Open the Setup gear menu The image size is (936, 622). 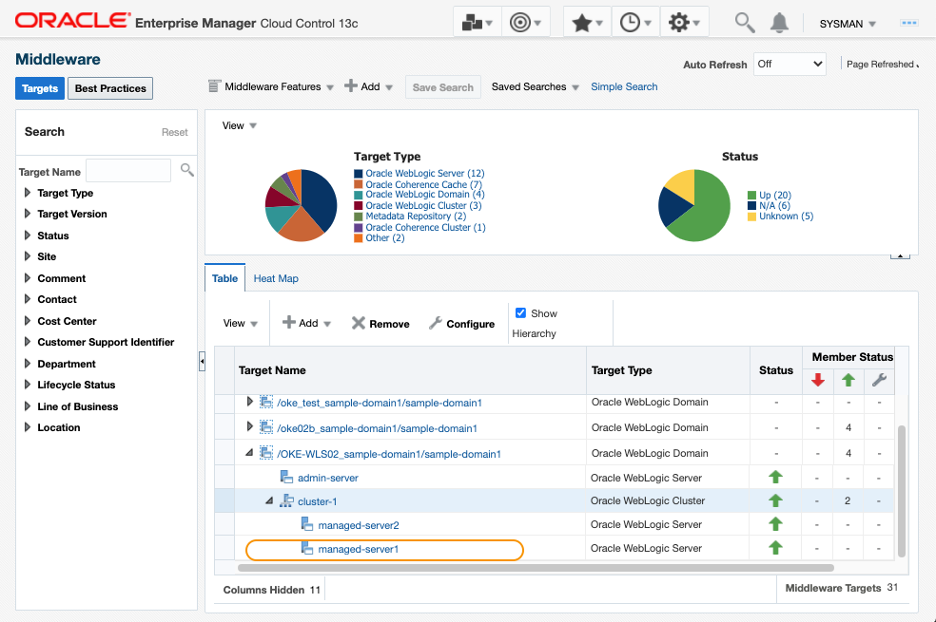(x=683, y=23)
